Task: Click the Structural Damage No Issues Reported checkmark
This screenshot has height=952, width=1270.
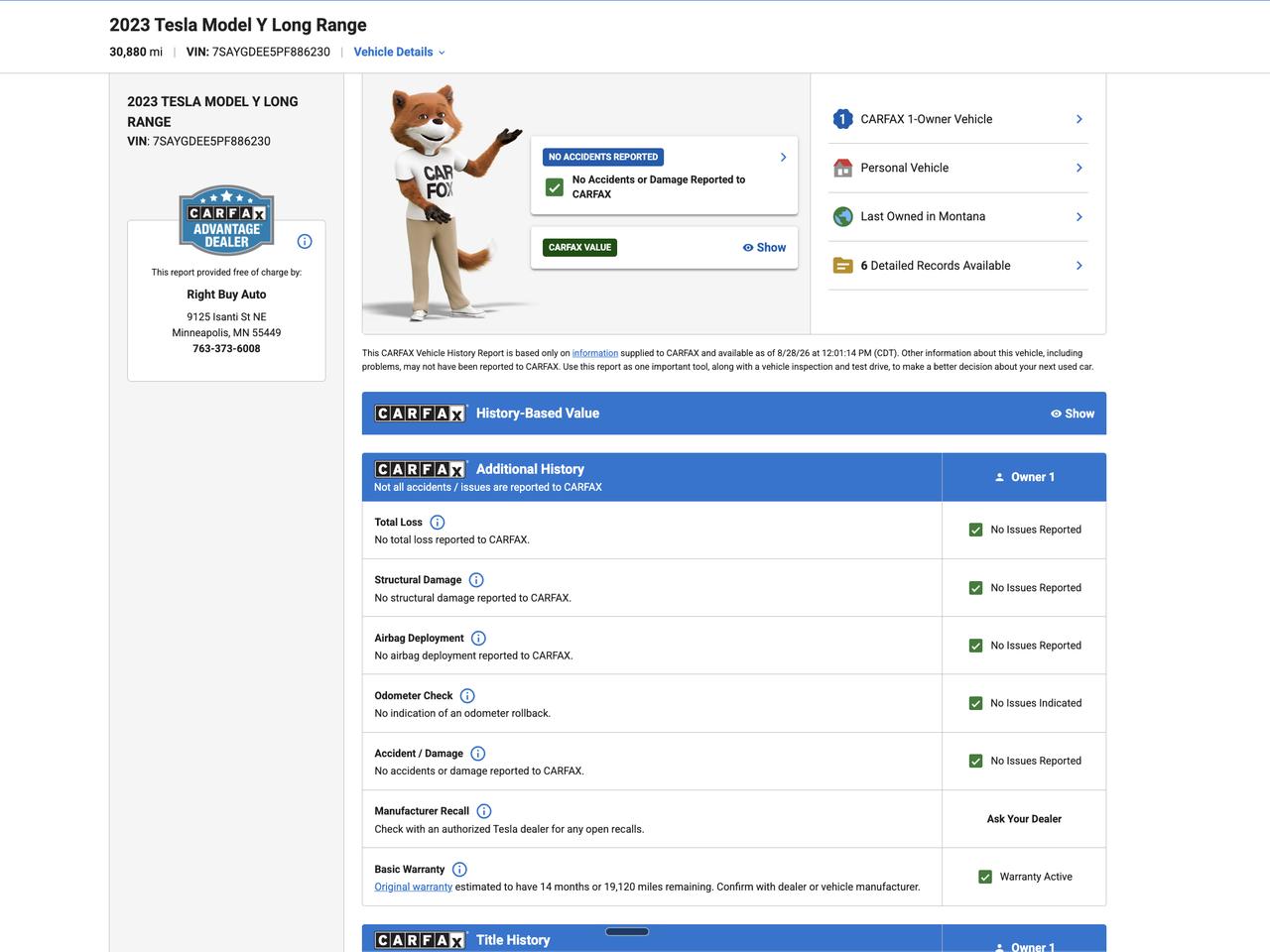Action: pyautogui.click(x=975, y=588)
